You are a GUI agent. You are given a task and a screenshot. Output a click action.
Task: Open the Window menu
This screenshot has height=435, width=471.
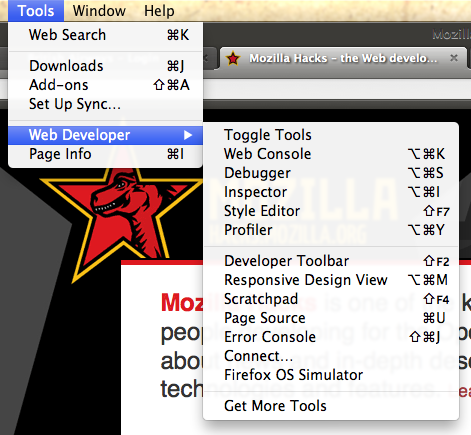click(99, 11)
